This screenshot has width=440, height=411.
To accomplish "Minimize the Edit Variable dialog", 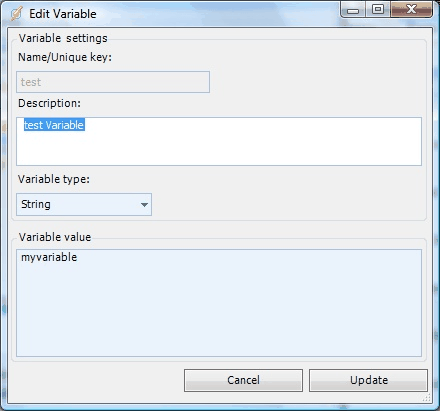I will [353, 10].
